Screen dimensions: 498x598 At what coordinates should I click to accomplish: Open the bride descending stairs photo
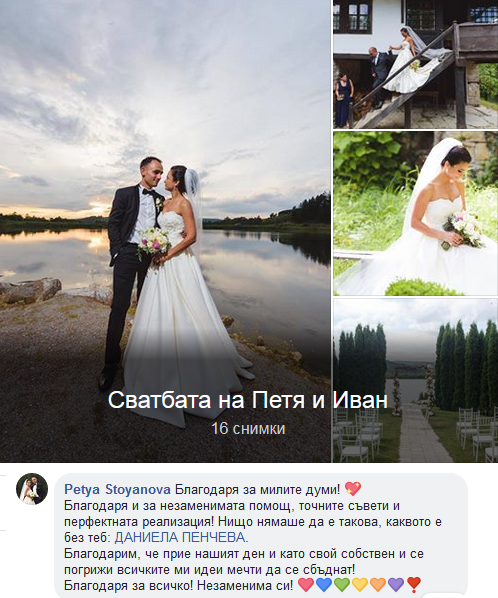(x=416, y=64)
